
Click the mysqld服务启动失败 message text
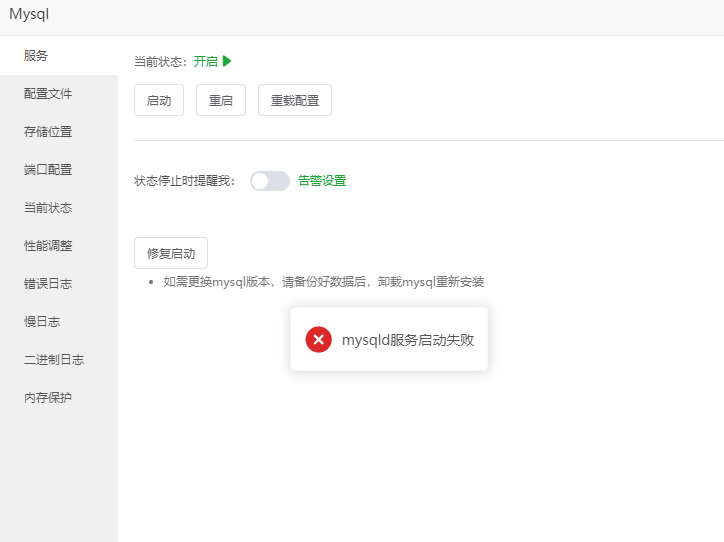tap(408, 340)
